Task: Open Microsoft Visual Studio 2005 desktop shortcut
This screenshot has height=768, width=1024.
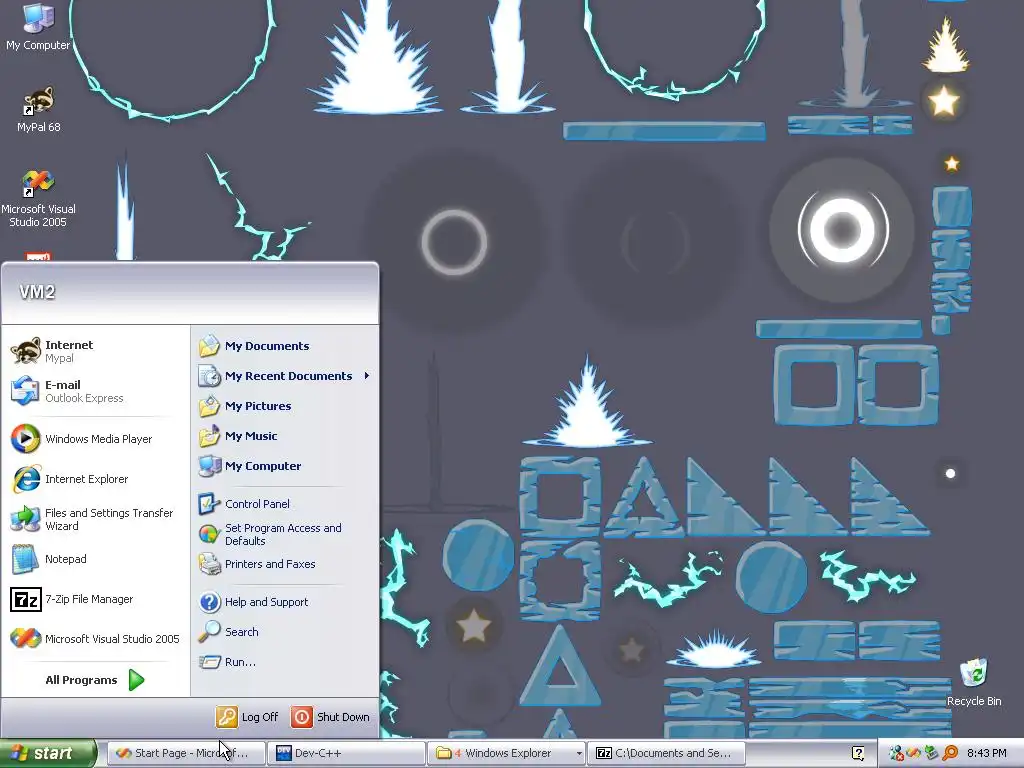Action: pyautogui.click(x=38, y=199)
